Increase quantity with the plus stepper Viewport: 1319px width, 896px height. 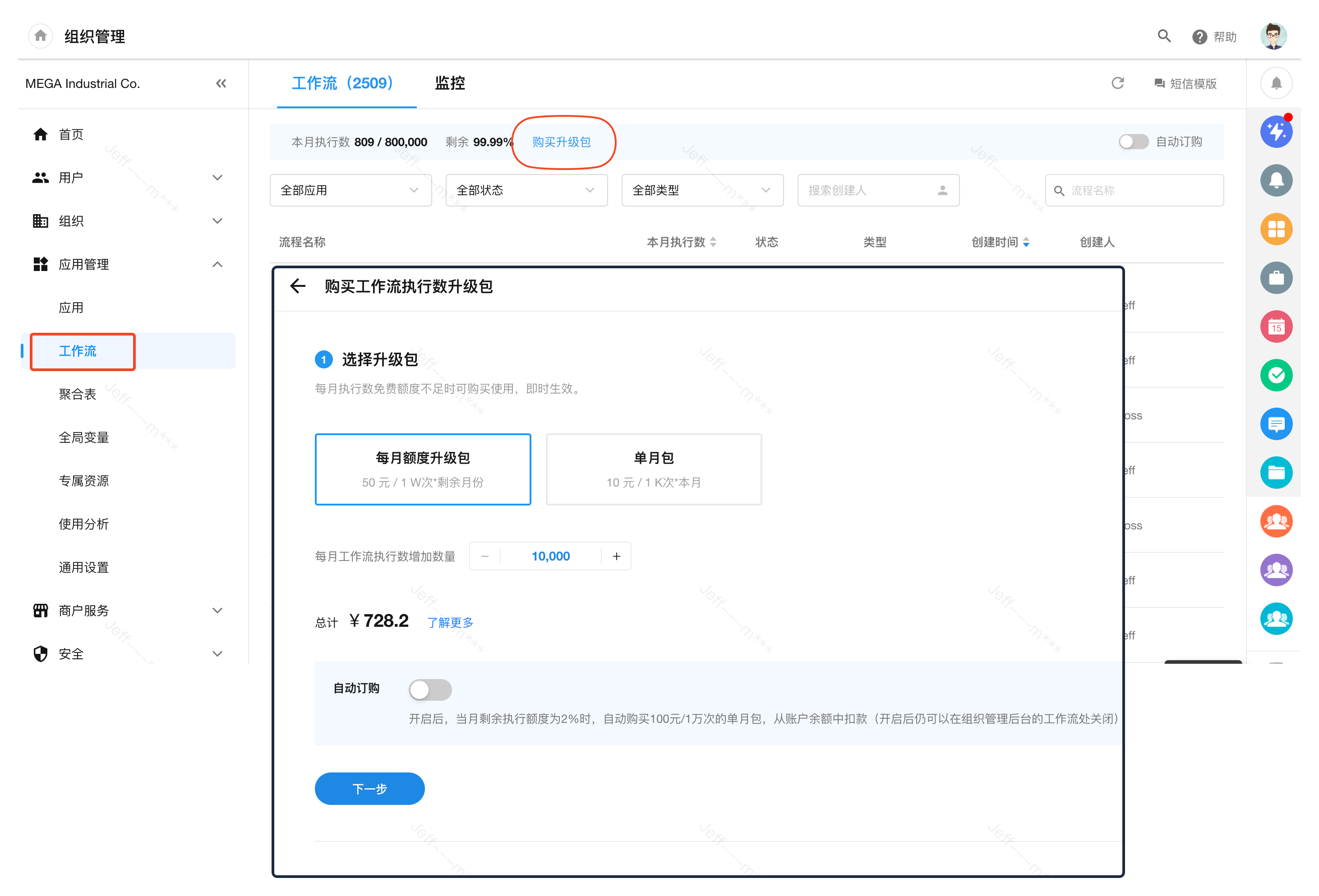[x=616, y=556]
